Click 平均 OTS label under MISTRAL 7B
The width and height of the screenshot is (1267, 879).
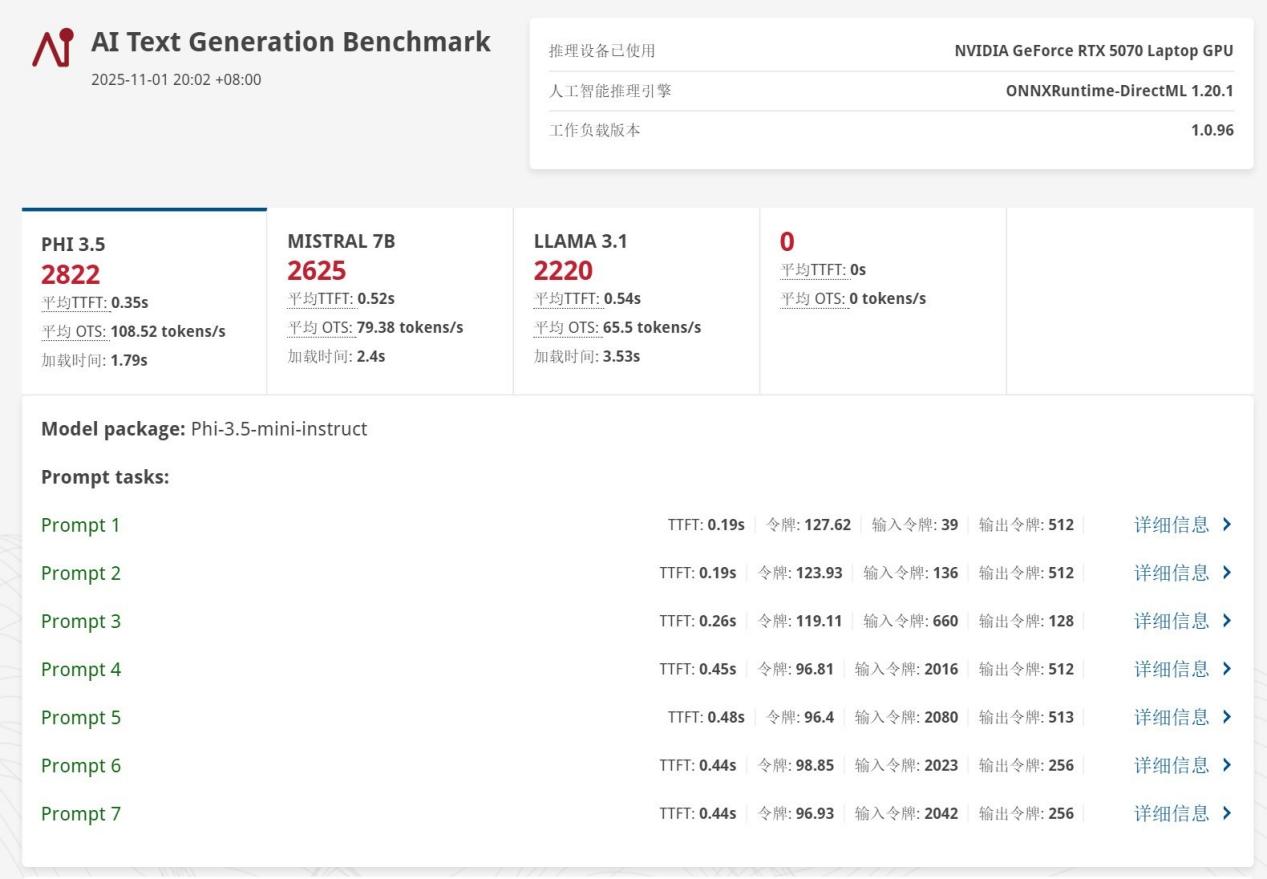[x=320, y=328]
